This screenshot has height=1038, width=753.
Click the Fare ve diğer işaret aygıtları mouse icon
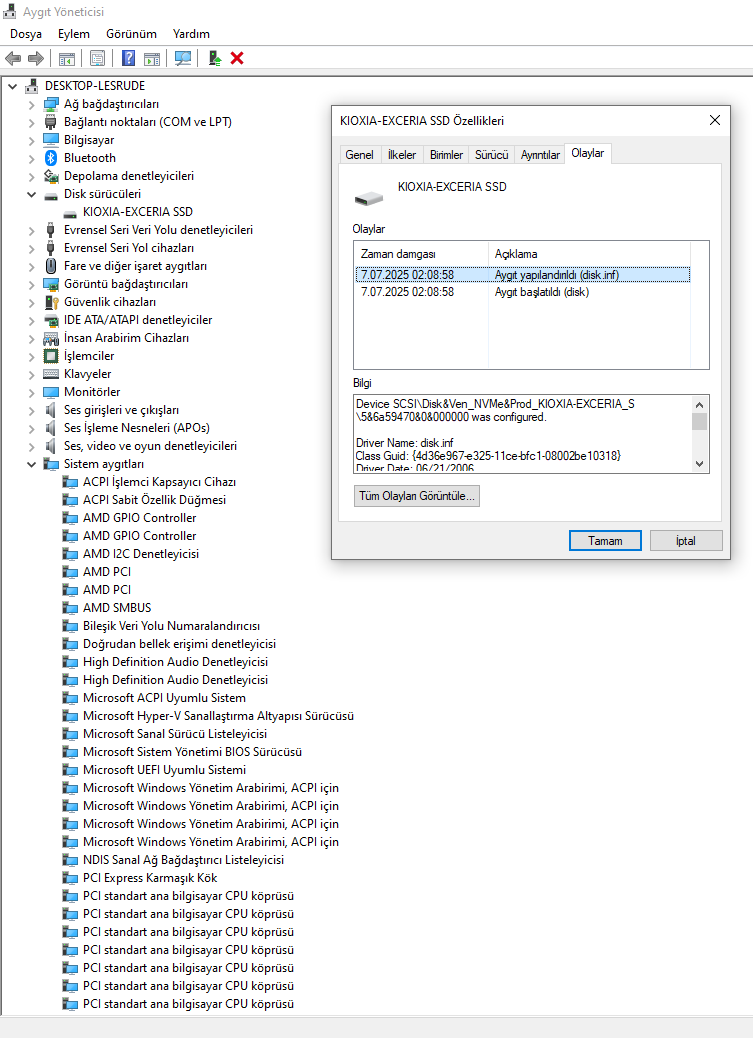pyautogui.click(x=51, y=266)
